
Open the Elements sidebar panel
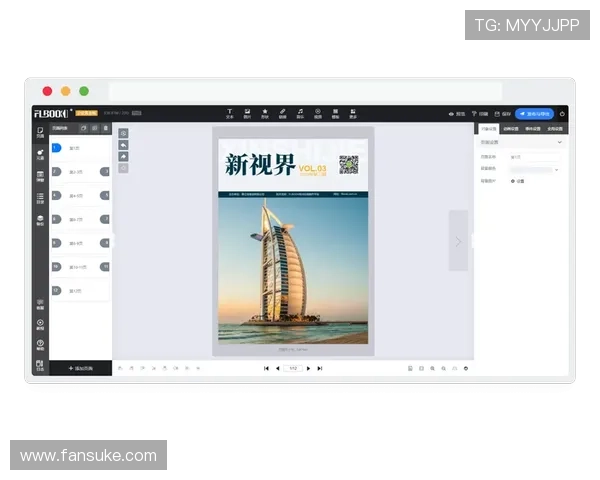(40, 155)
